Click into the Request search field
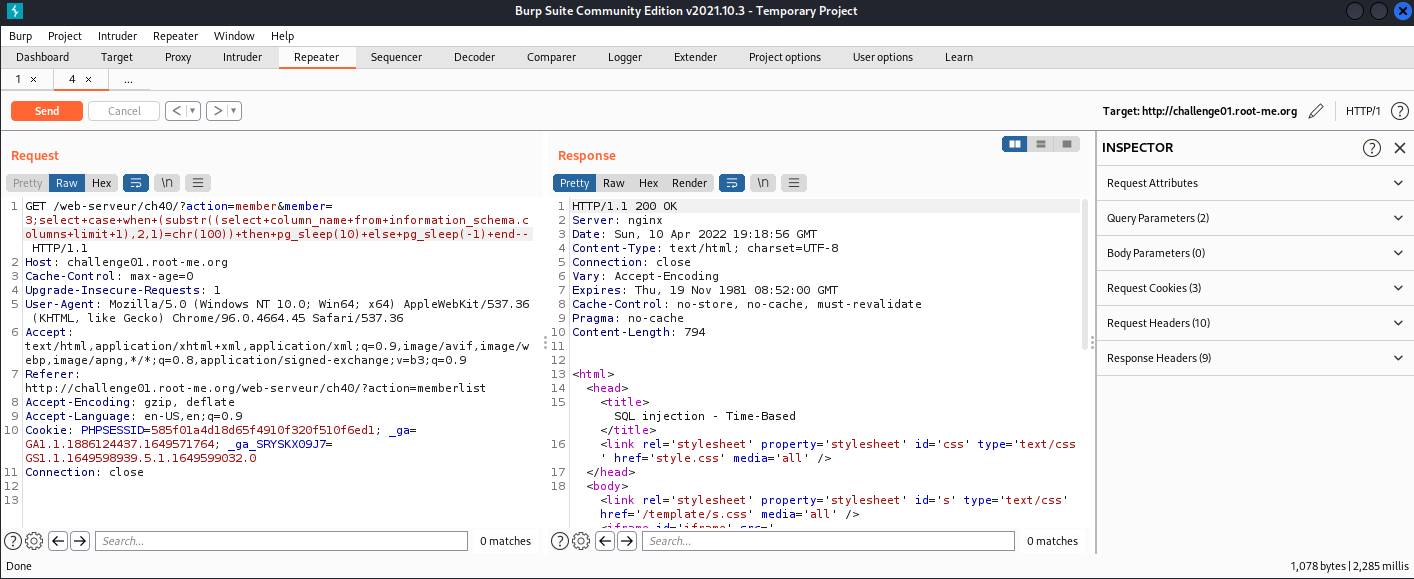The width and height of the screenshot is (1414, 579). (282, 541)
